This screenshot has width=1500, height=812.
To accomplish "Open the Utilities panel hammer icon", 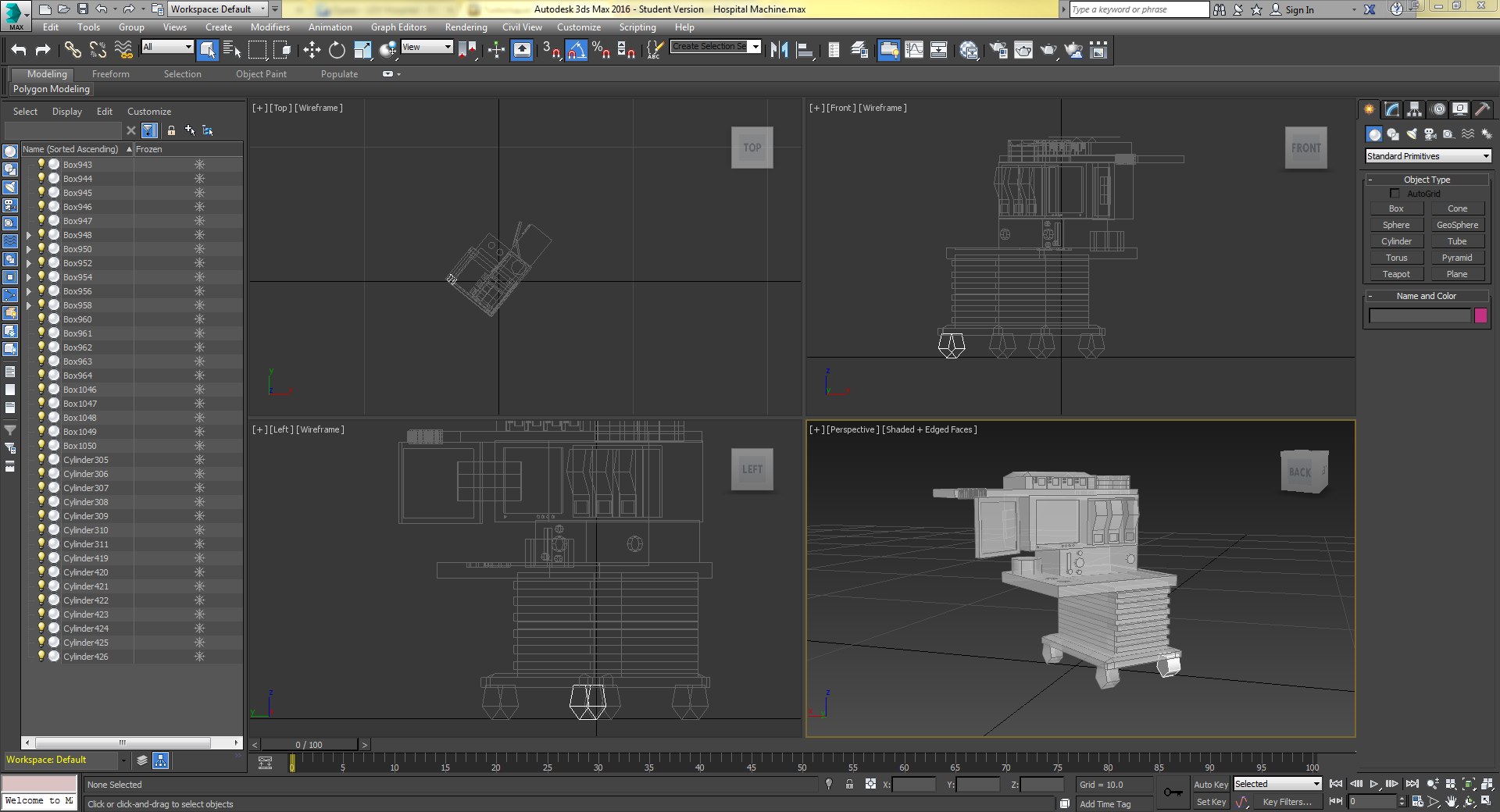I will [x=1482, y=109].
